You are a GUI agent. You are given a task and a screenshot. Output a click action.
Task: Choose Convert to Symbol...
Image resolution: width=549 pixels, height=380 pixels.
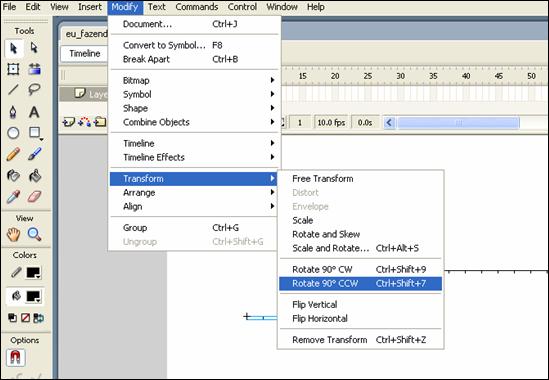pos(194,45)
